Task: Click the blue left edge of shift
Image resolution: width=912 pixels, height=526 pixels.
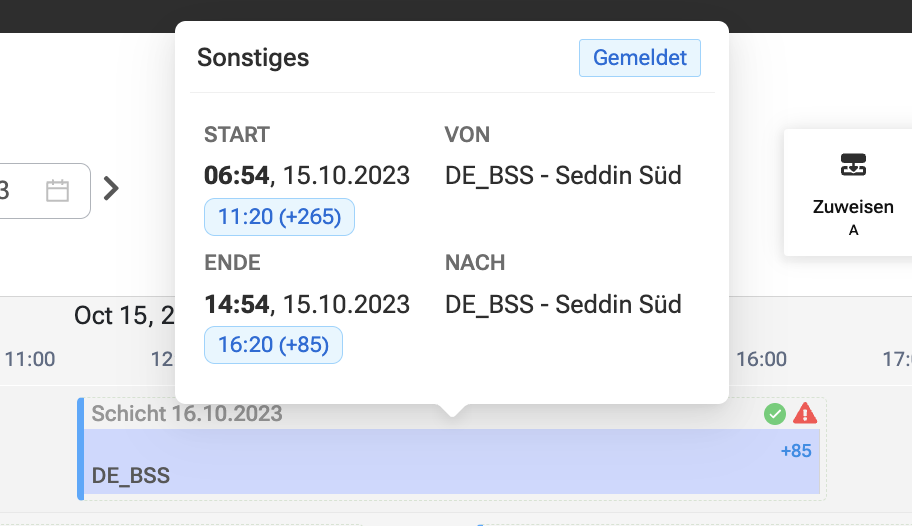Action: (81, 449)
